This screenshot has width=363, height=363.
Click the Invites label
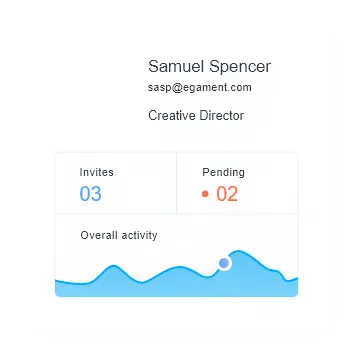tap(97, 172)
